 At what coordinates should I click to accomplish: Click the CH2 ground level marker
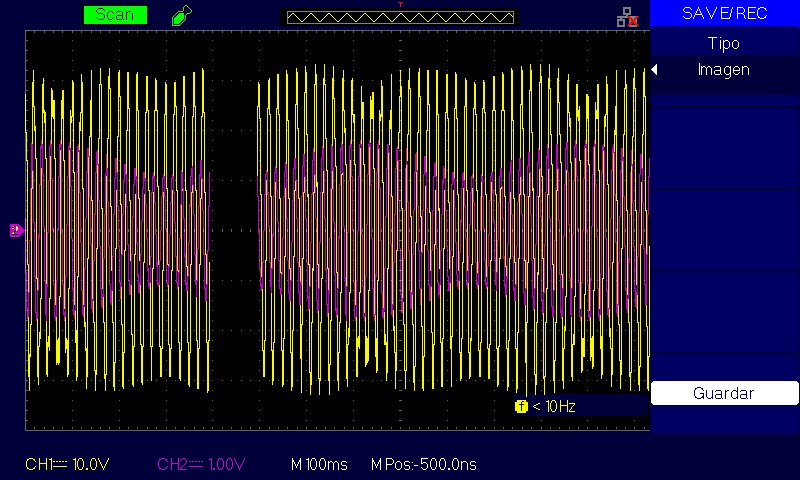pos(16,230)
